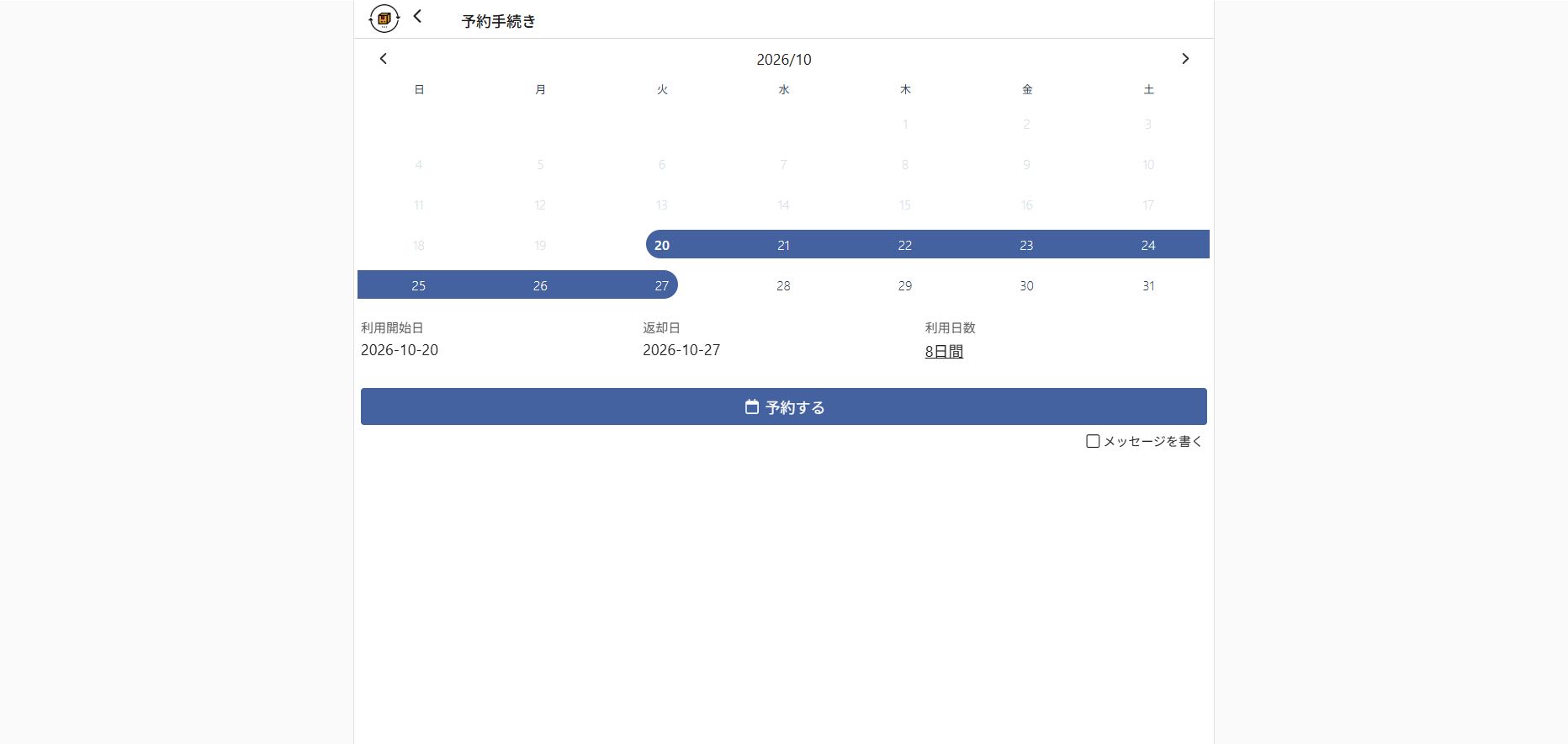Click the 利用日数 label
The image size is (1568, 744).
tap(951, 327)
